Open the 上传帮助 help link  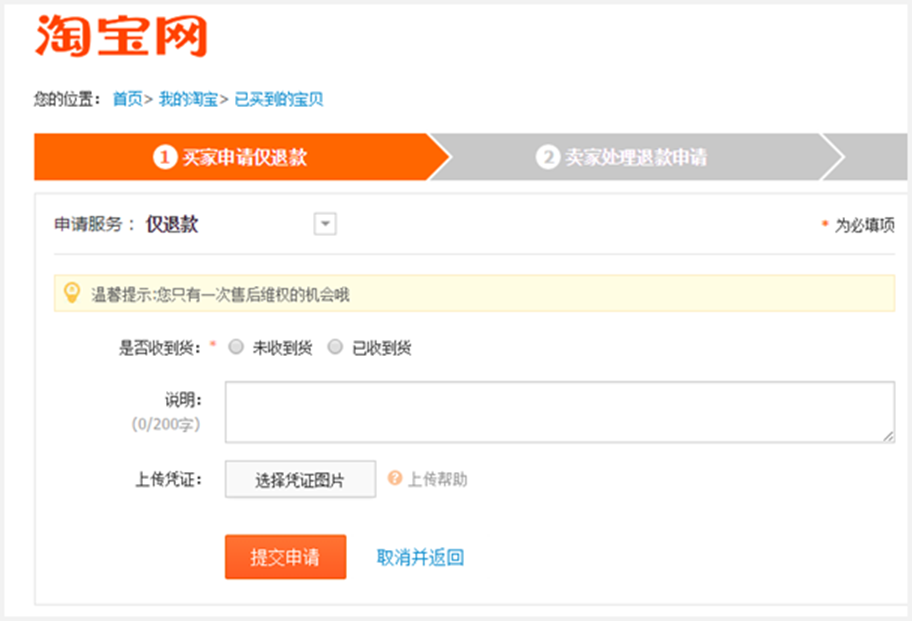click(x=437, y=479)
